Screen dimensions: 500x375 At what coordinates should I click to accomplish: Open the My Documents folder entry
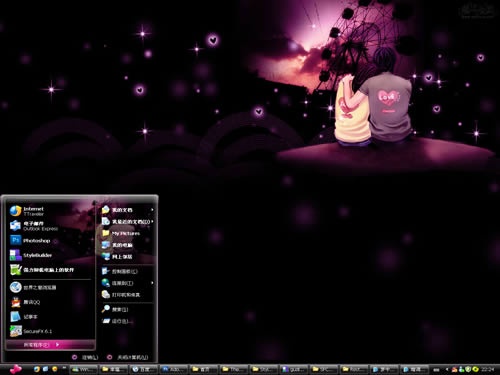[128, 210]
